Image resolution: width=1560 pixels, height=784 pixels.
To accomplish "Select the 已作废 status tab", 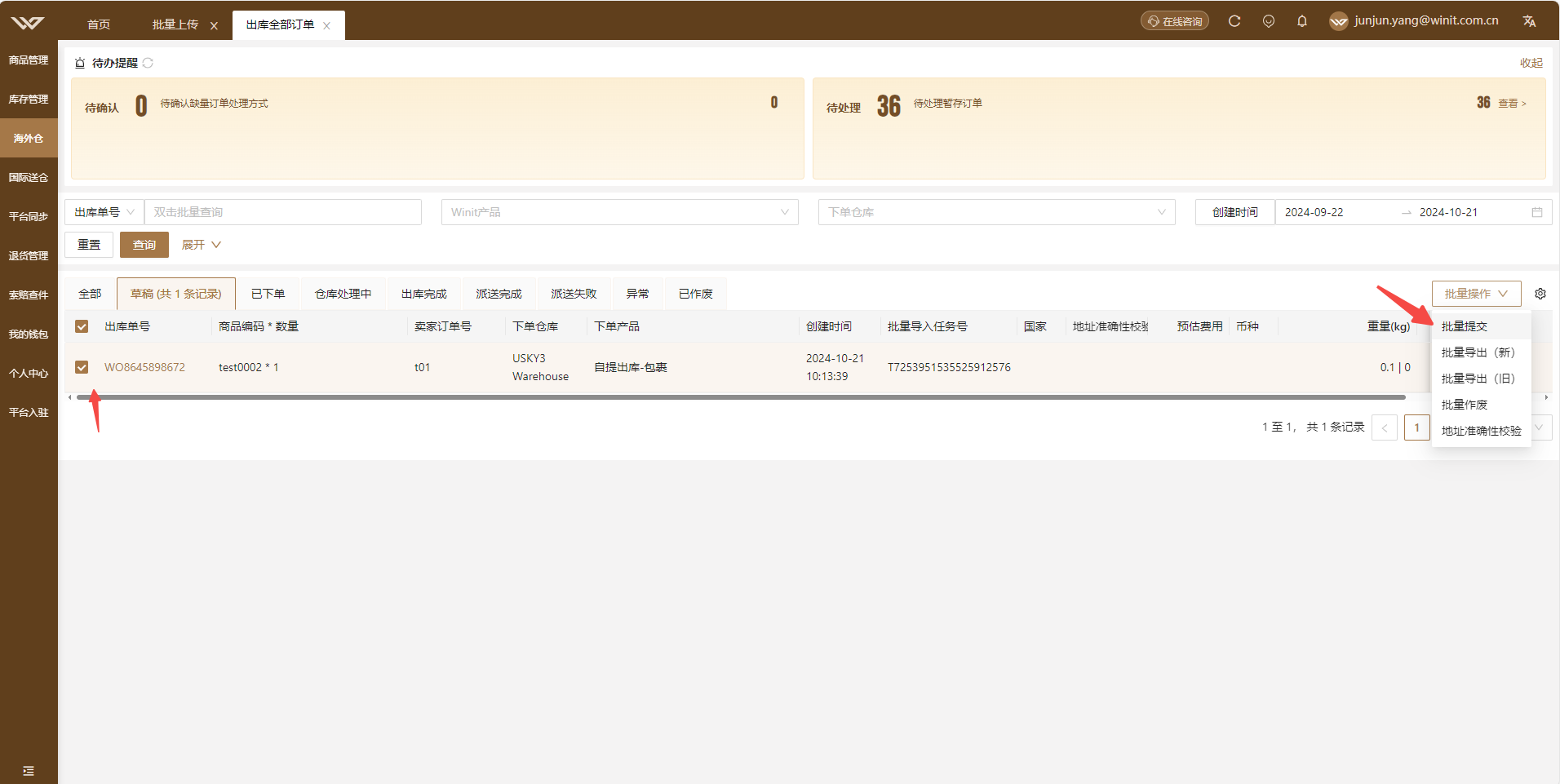I will pos(696,294).
